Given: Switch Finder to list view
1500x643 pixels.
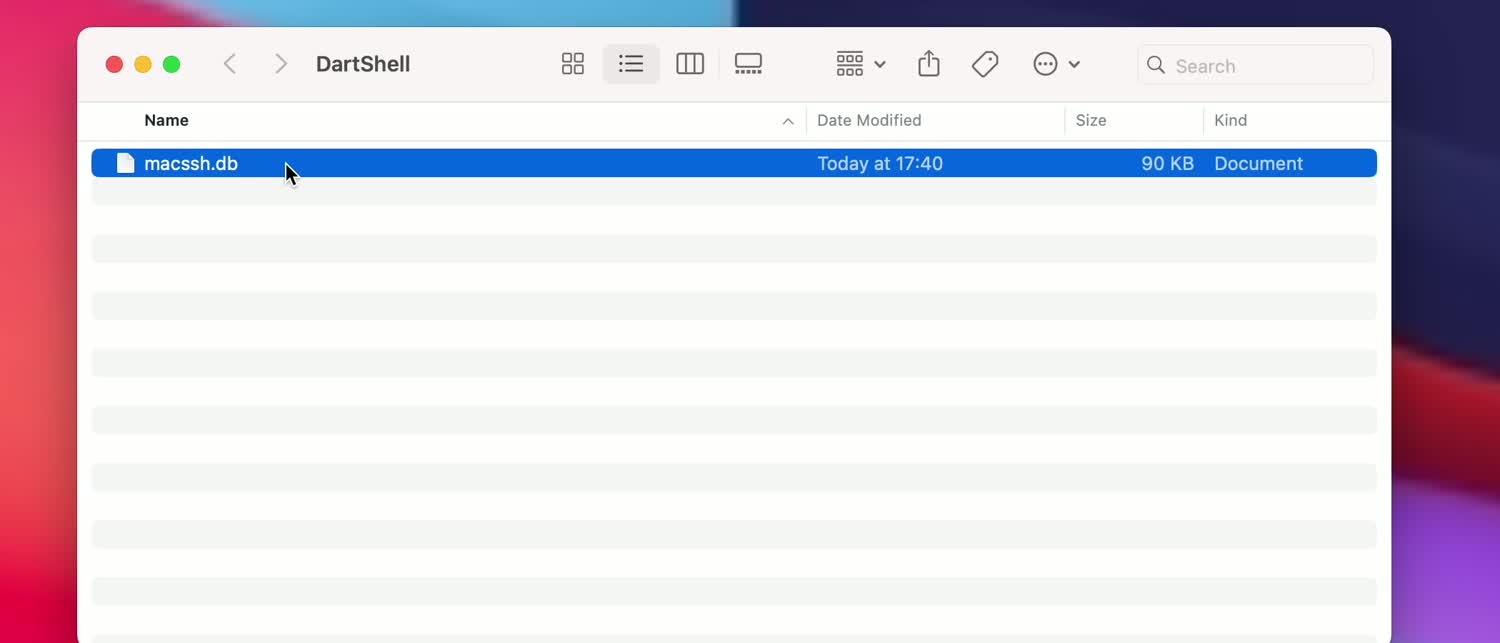Looking at the screenshot, I should pyautogui.click(x=631, y=64).
